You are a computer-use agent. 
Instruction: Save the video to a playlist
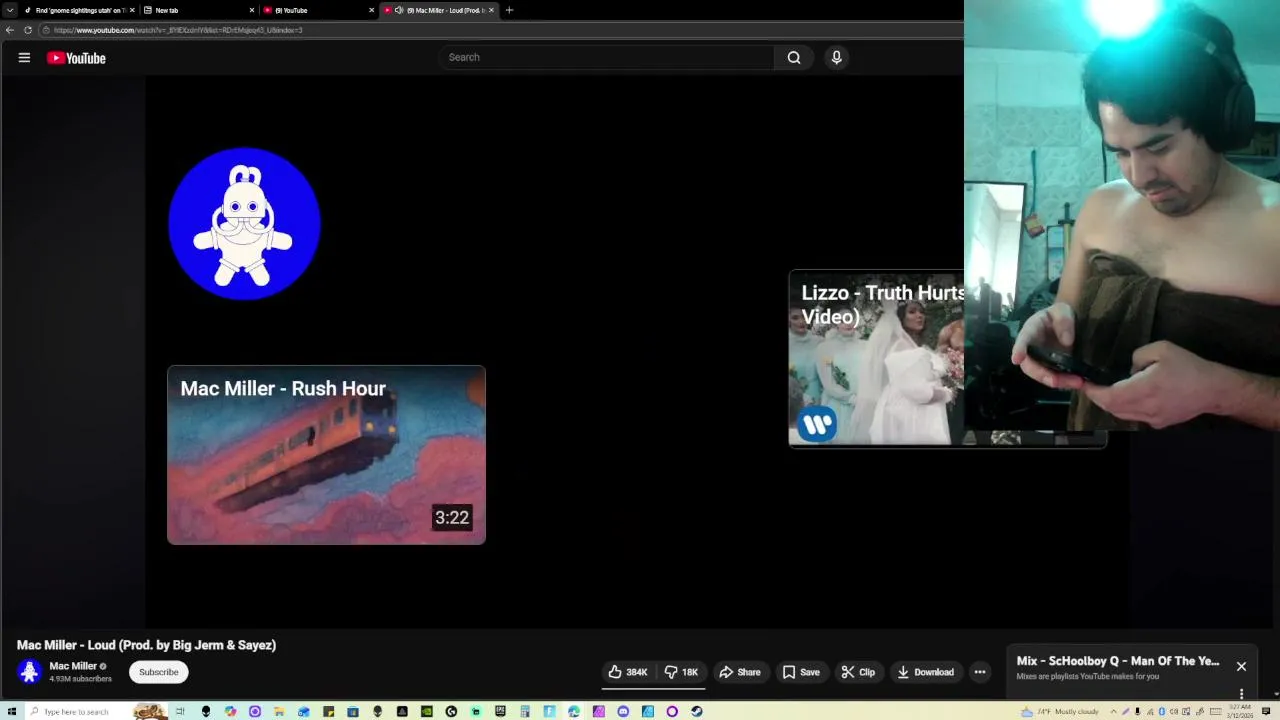click(801, 672)
